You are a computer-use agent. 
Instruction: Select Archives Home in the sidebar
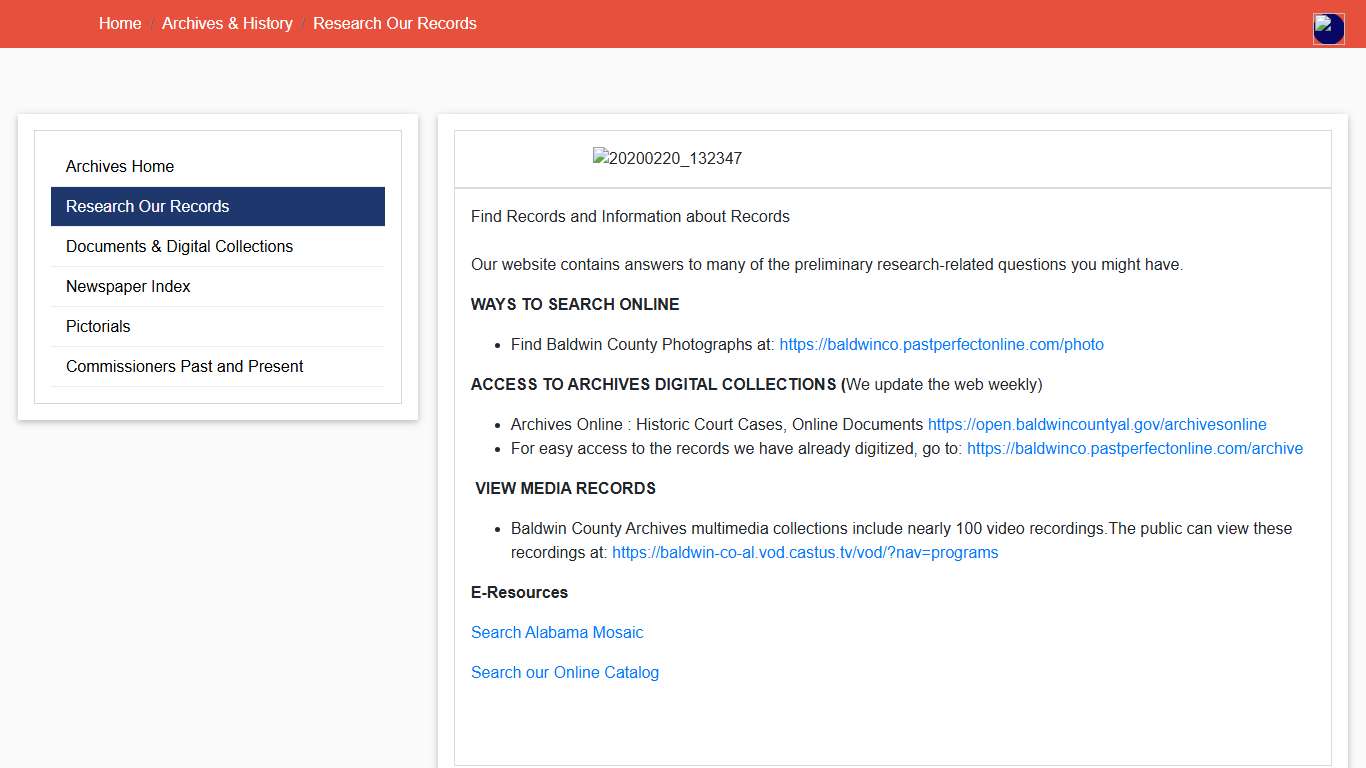coord(119,166)
